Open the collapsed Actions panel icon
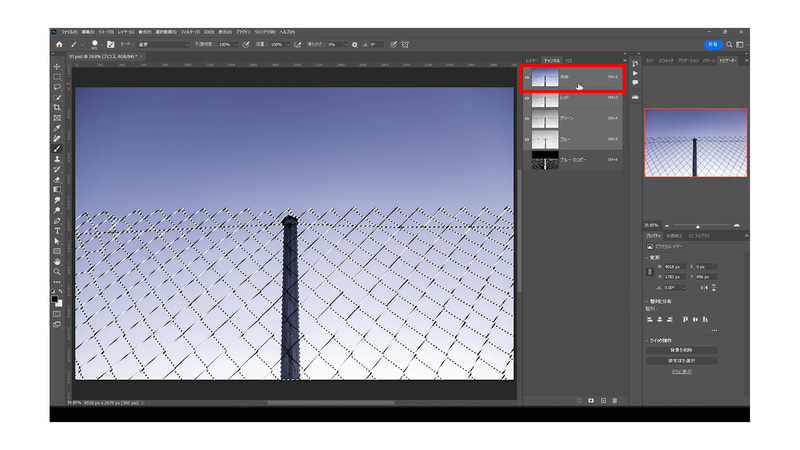Screen dimensions: 800x450 click(x=635, y=73)
